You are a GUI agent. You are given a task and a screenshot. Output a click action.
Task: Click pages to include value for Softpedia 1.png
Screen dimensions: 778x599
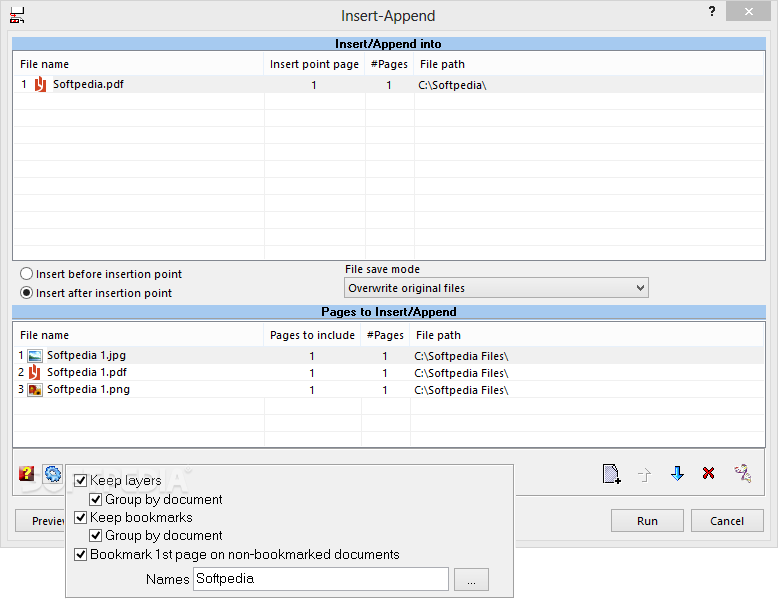point(312,391)
